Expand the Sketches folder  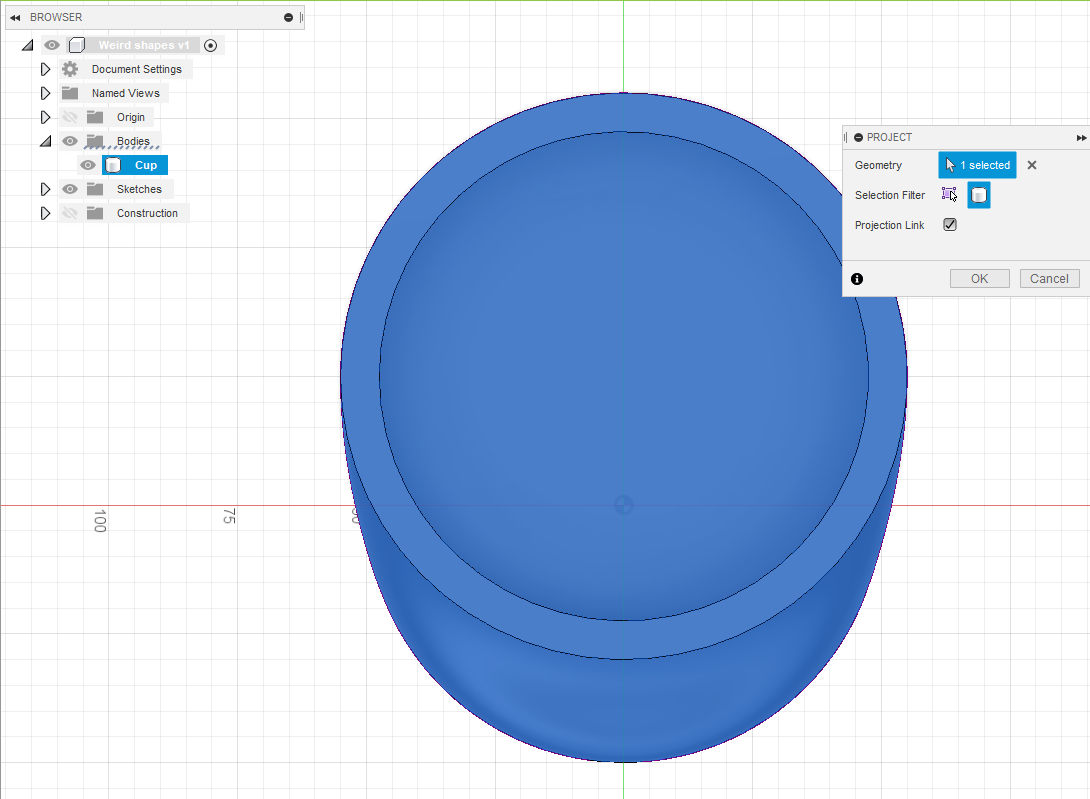(x=45, y=189)
